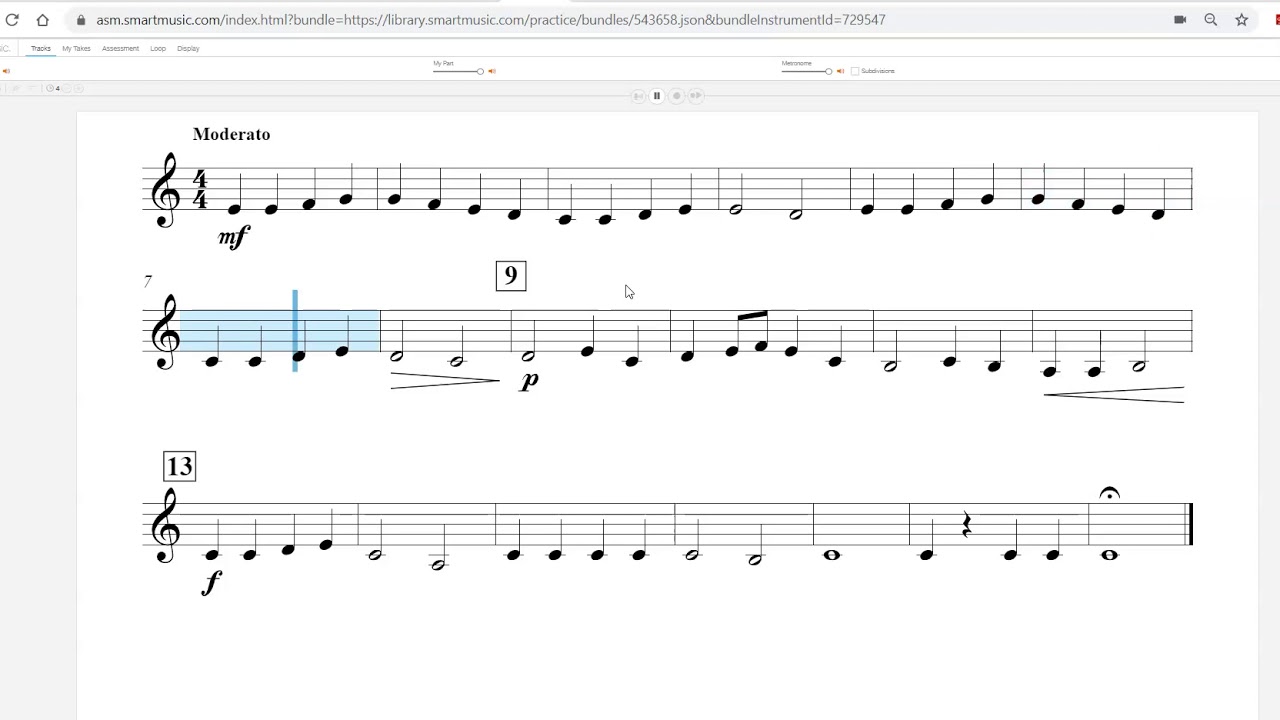Click the diminuendo hairpin in measure 8
This screenshot has width=1280, height=720.
click(444, 380)
